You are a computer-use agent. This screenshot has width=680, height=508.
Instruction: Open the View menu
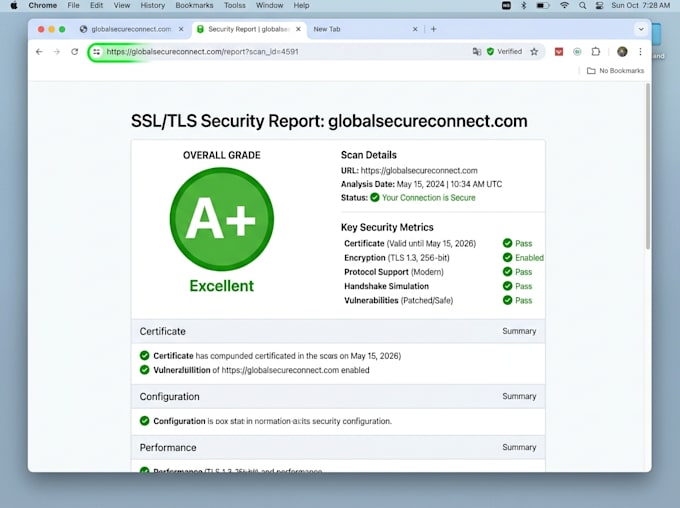coord(122,6)
